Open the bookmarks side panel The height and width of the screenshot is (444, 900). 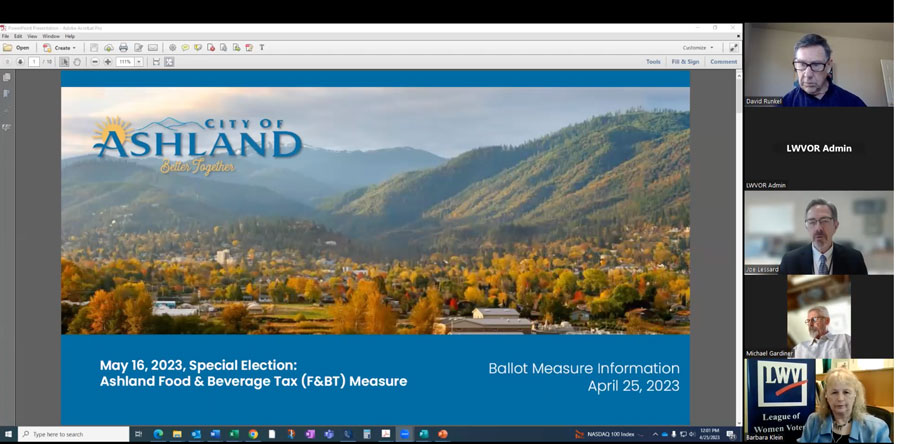(x=7, y=93)
